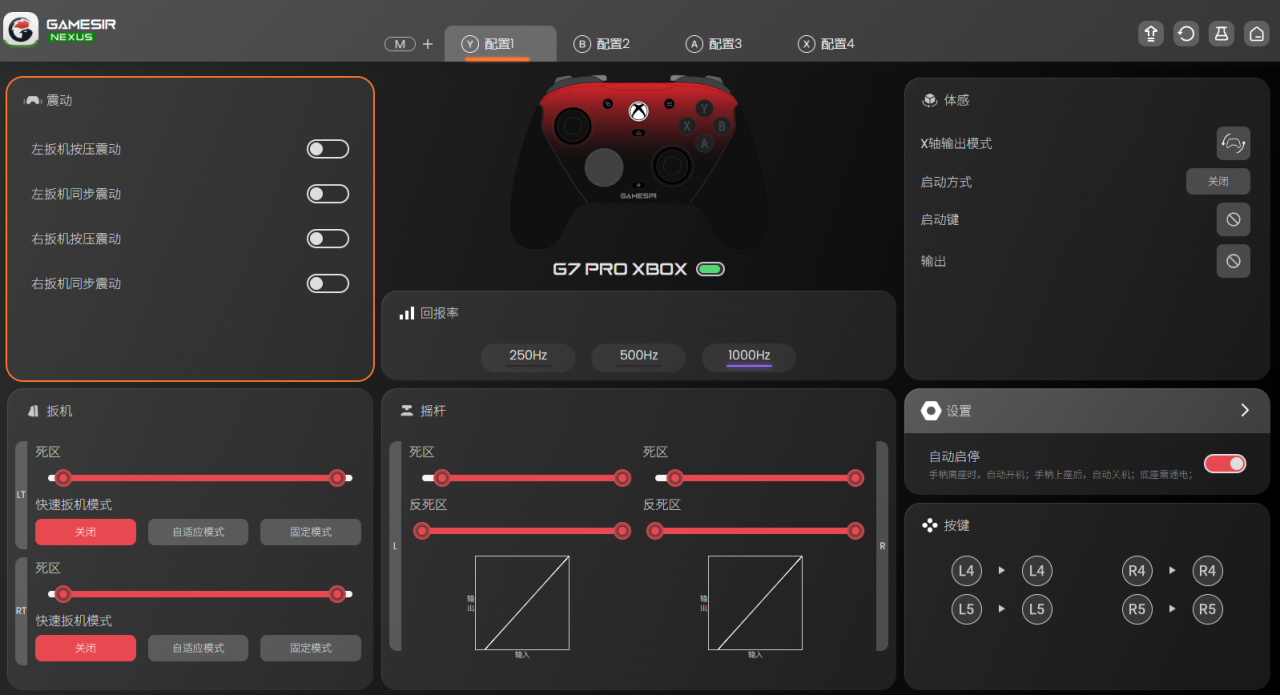Click the 体感 cube icon
Viewport: 1280px width, 695px height.
click(930, 101)
